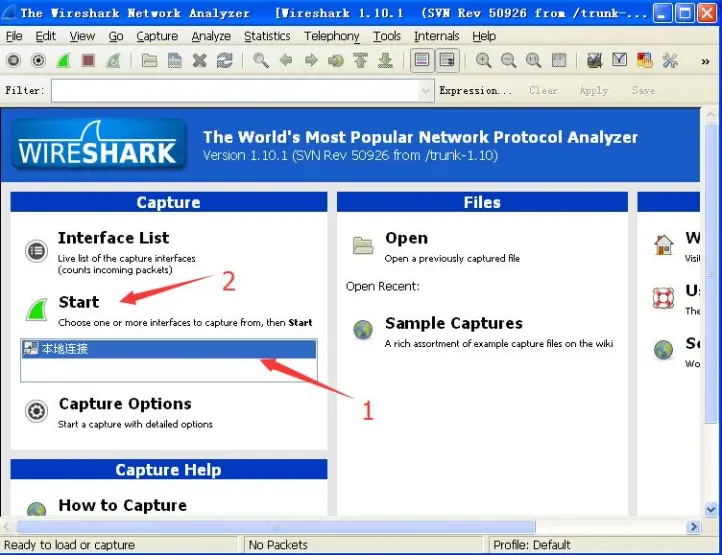The image size is (722, 555).
Task: Open the Analyze menu
Action: pyautogui.click(x=211, y=36)
